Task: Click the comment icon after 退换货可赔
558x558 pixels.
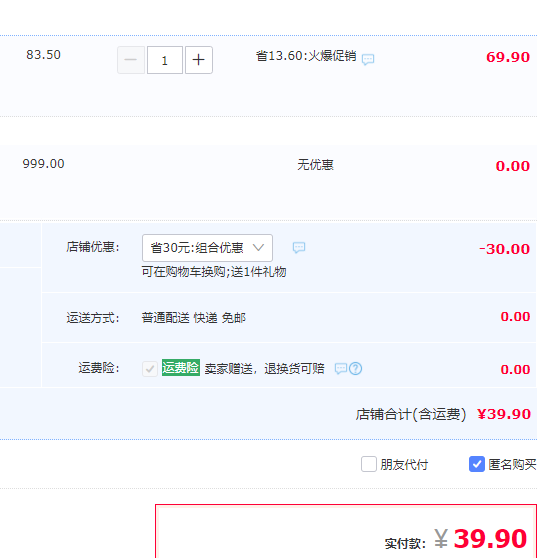Action: 341,369
